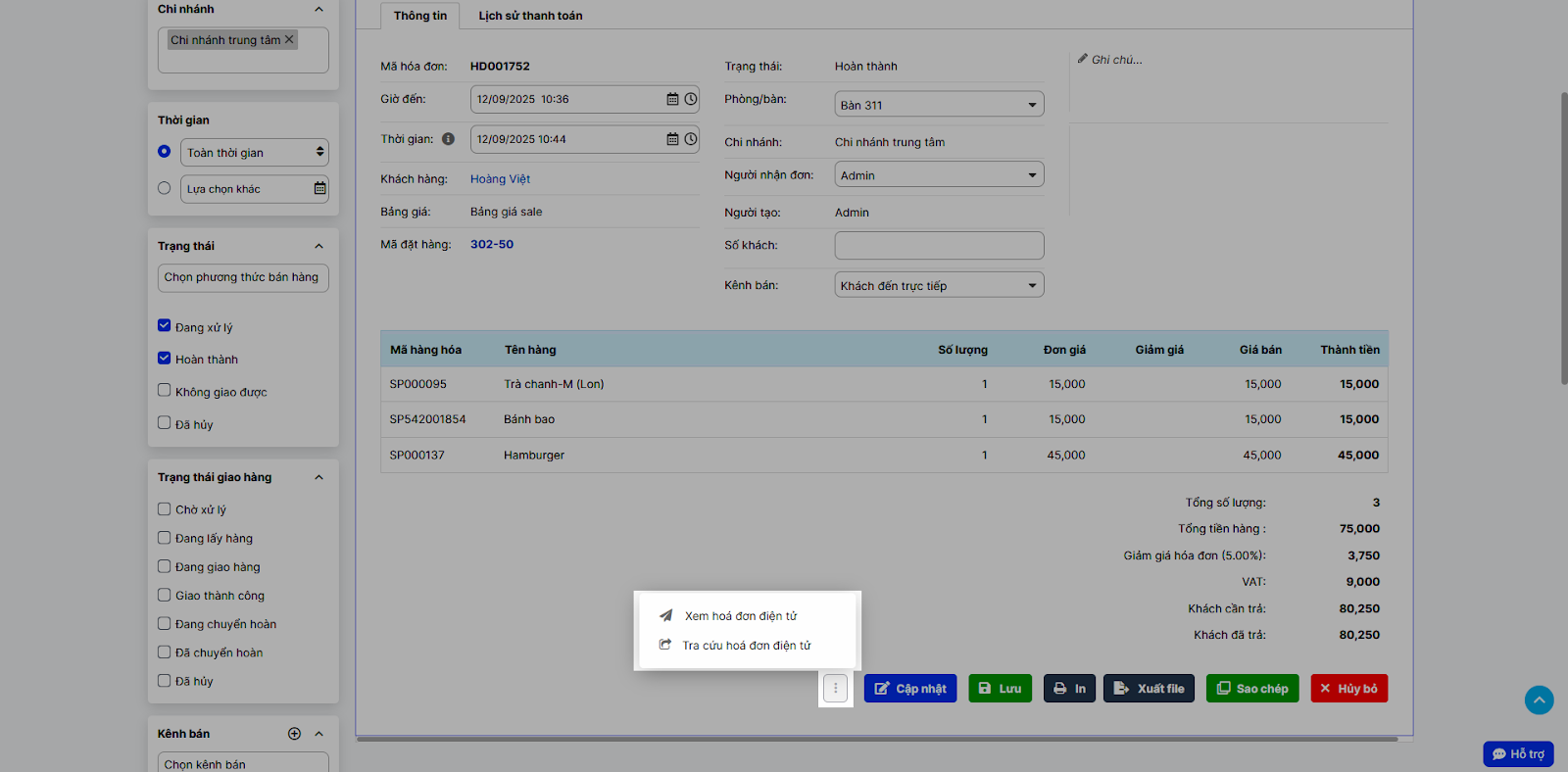The width and height of the screenshot is (1568, 772).
Task: Click the Lựa chọn khác date range field
Action: [x=255, y=188]
